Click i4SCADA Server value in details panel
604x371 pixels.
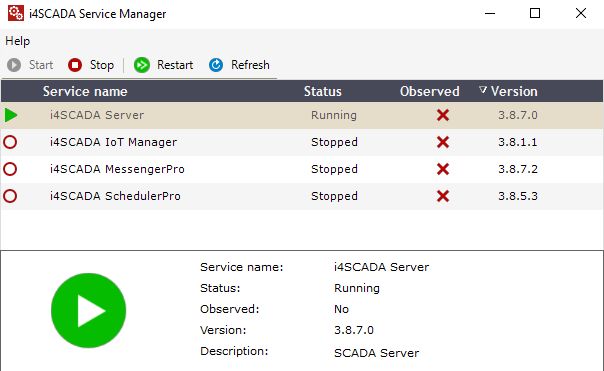tap(381, 267)
